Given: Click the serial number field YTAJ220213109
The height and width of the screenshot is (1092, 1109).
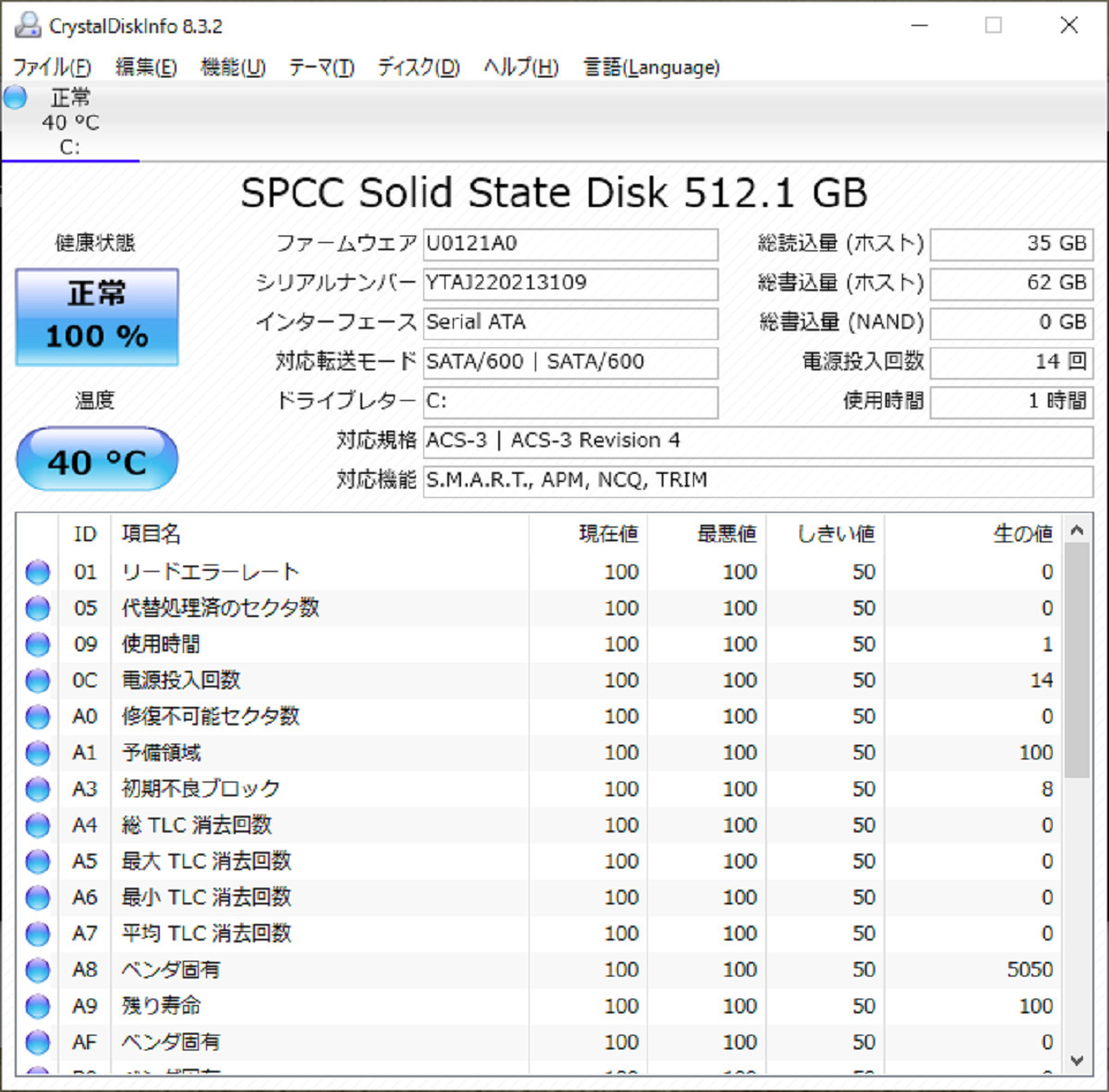Looking at the screenshot, I should click(x=570, y=284).
